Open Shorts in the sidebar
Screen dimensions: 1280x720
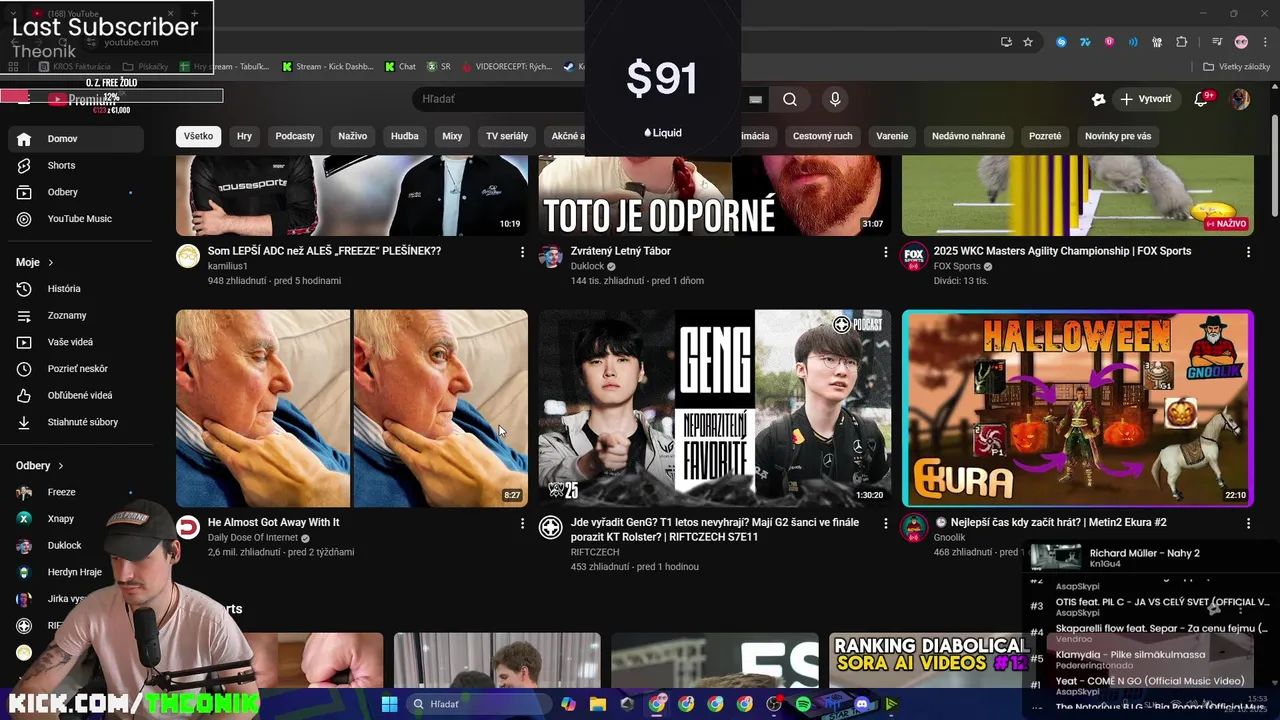pos(76,165)
